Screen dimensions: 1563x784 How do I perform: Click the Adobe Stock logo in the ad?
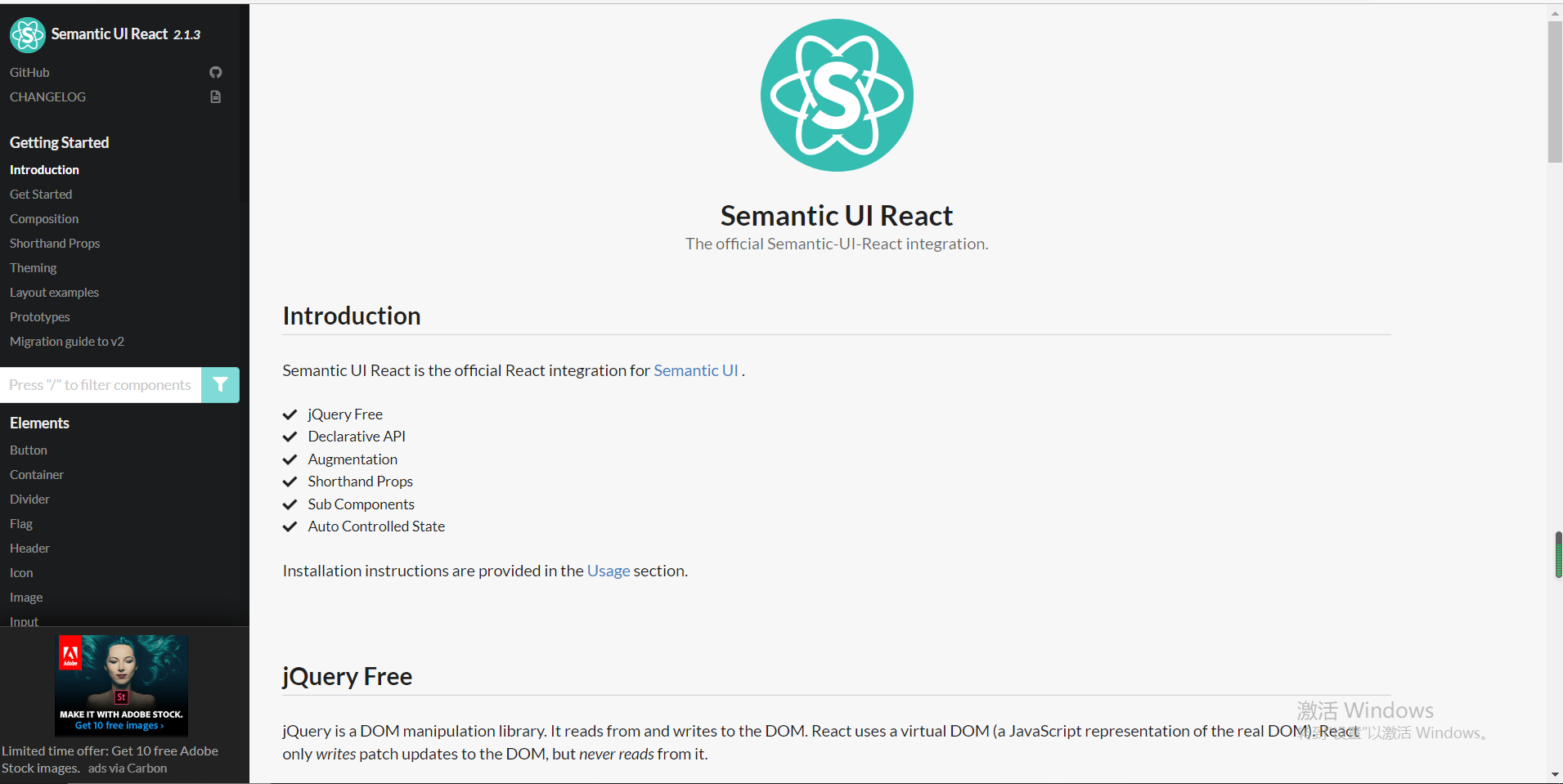click(x=72, y=654)
